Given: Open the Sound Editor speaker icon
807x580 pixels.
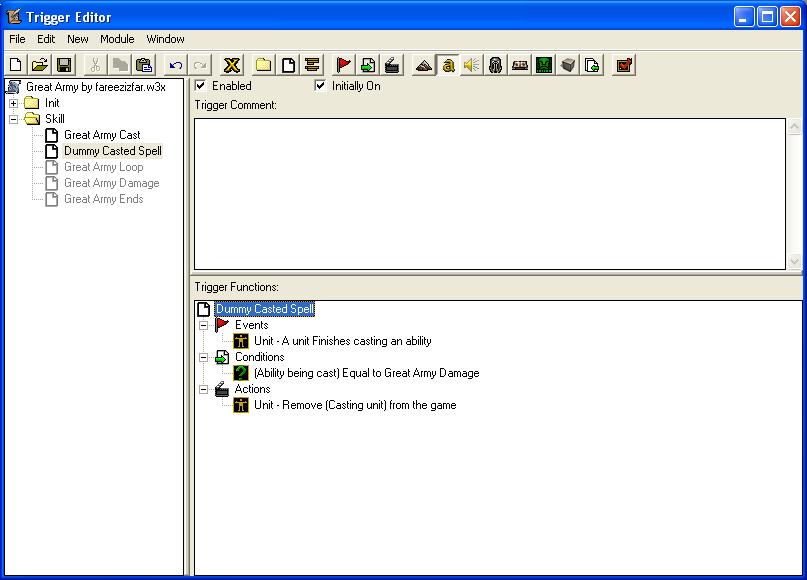Looking at the screenshot, I should click(x=471, y=65).
